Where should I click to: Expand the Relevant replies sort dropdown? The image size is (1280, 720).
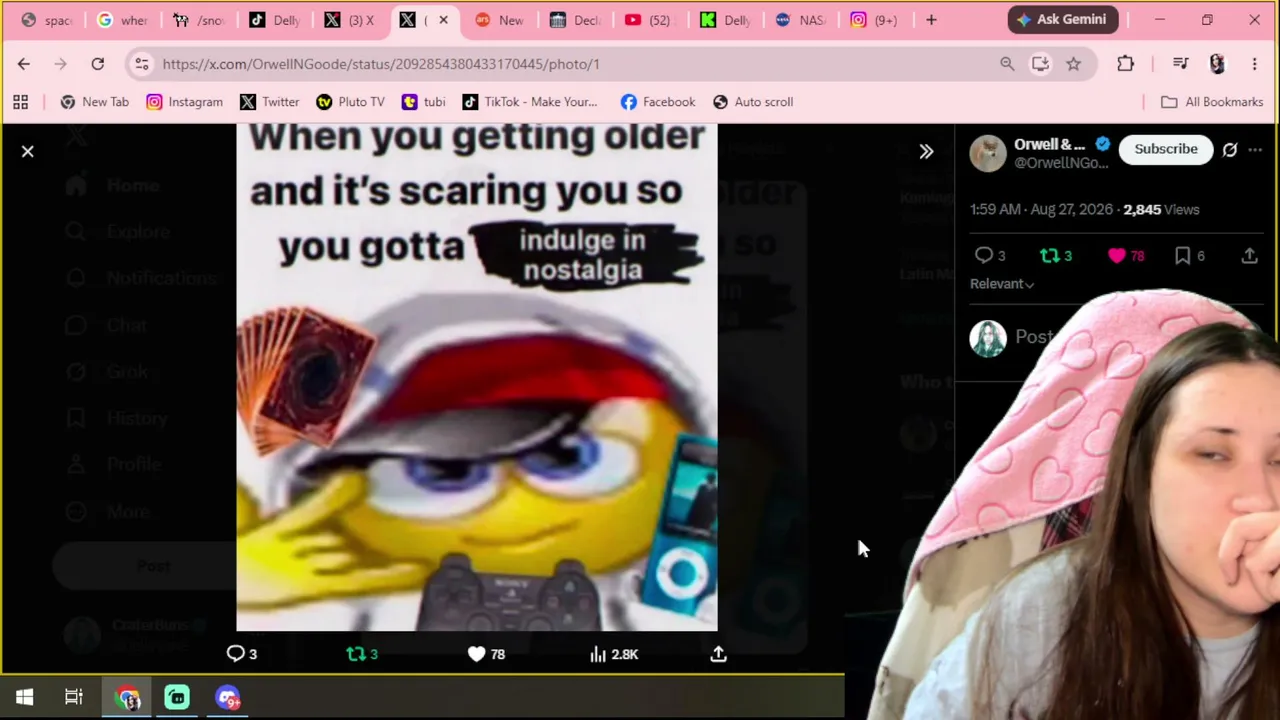pyautogui.click(x=1002, y=284)
